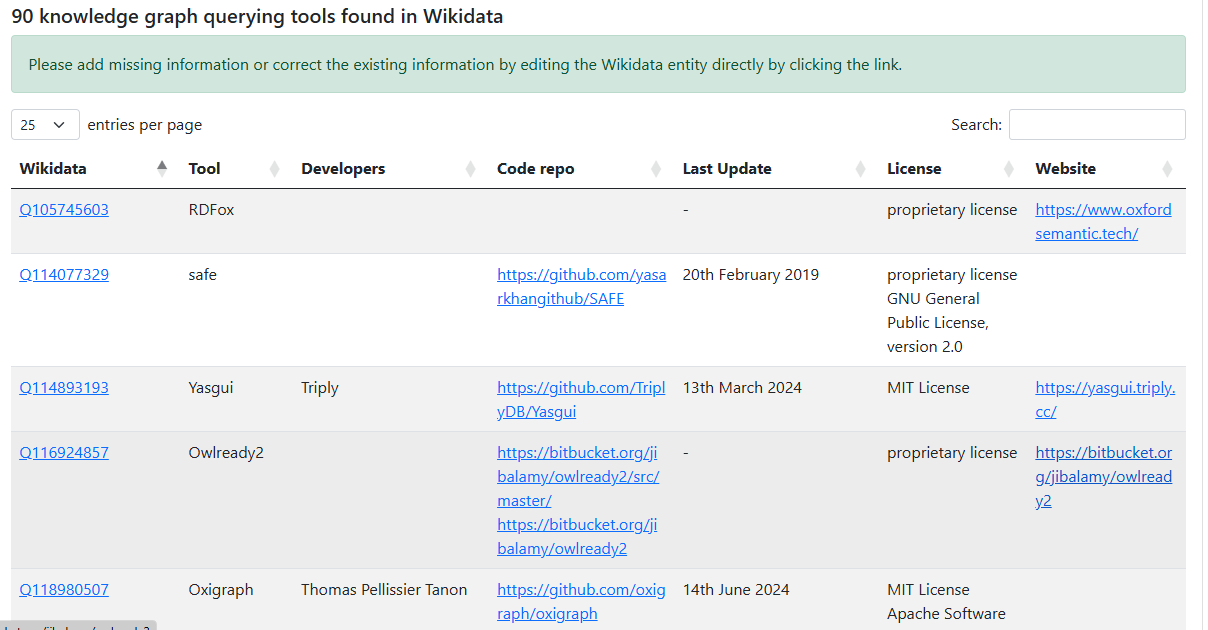The height and width of the screenshot is (630, 1208).
Task: Open the entries per page dropdown
Action: (45, 125)
